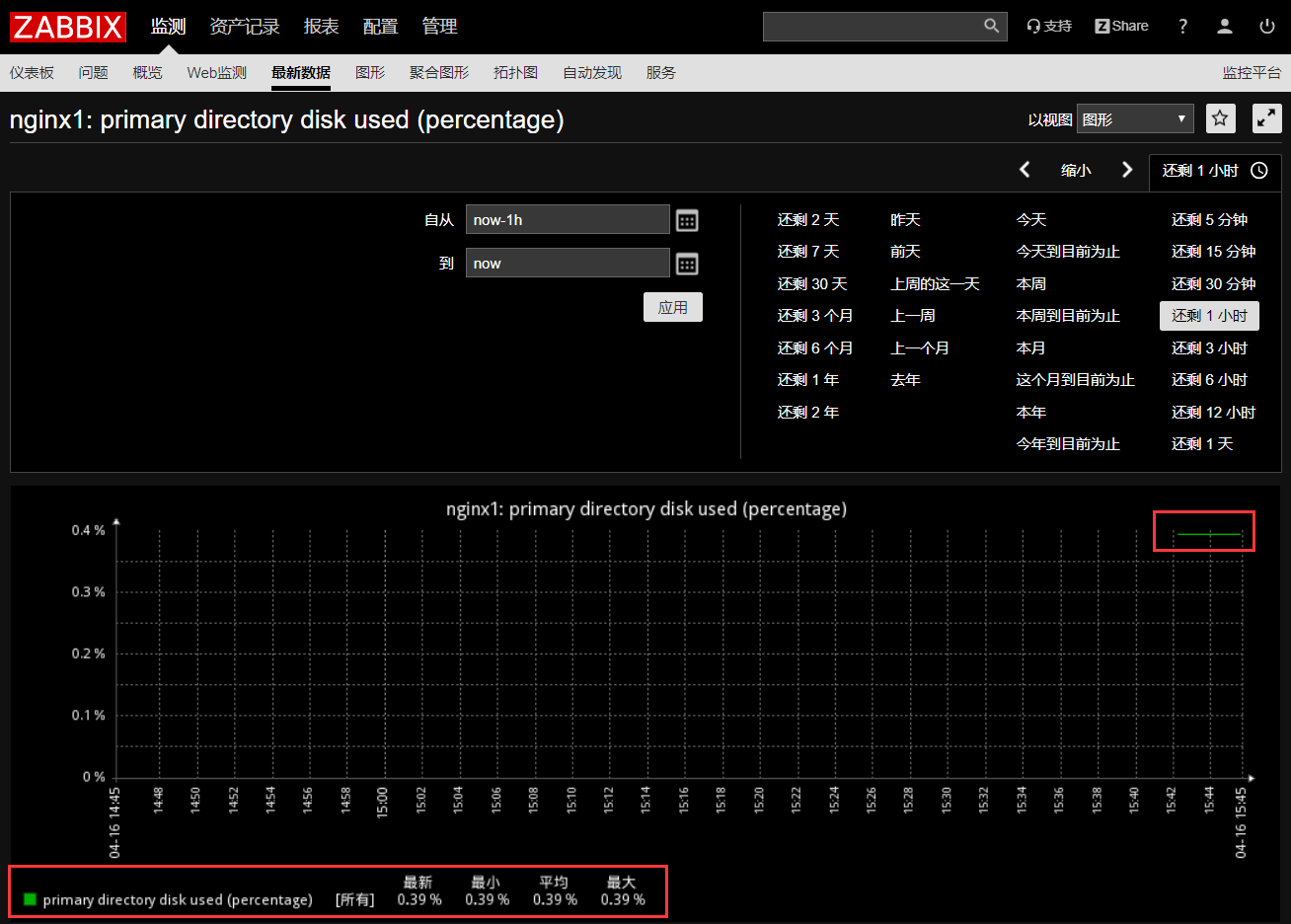Click the now-1h from input field
The width and height of the screenshot is (1291, 924).
click(567, 220)
